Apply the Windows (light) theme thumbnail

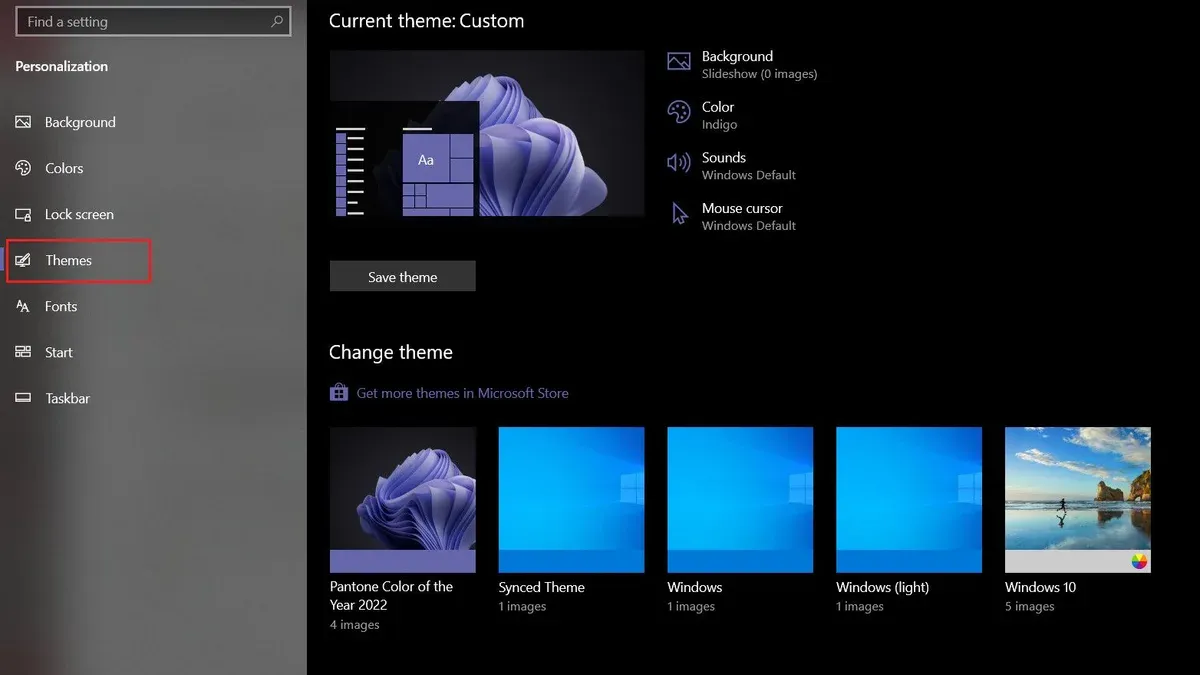(x=909, y=499)
